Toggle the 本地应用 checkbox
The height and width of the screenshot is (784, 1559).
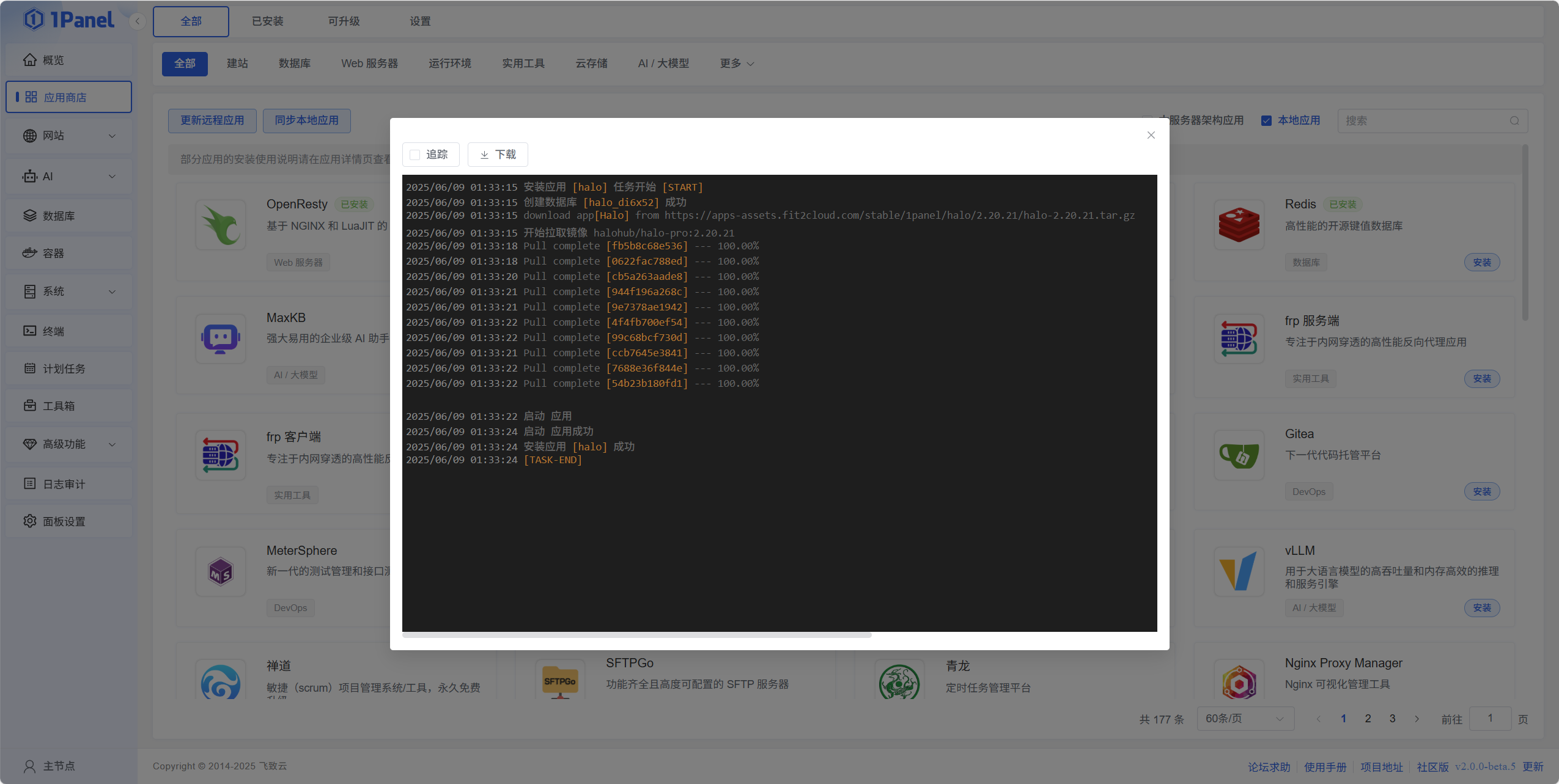pos(1266,121)
